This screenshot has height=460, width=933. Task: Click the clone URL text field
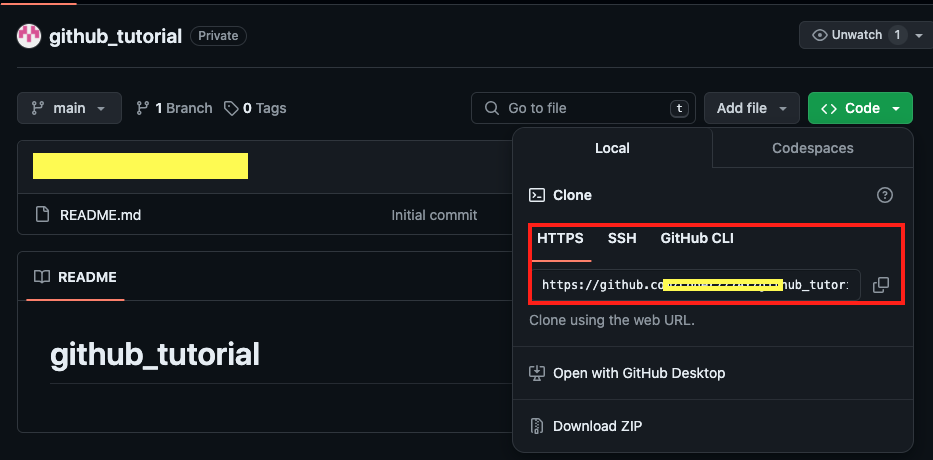(696, 285)
